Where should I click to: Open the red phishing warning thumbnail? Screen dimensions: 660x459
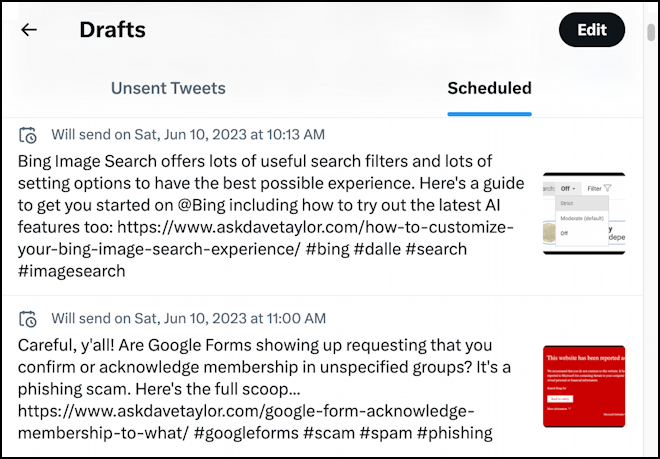584,387
